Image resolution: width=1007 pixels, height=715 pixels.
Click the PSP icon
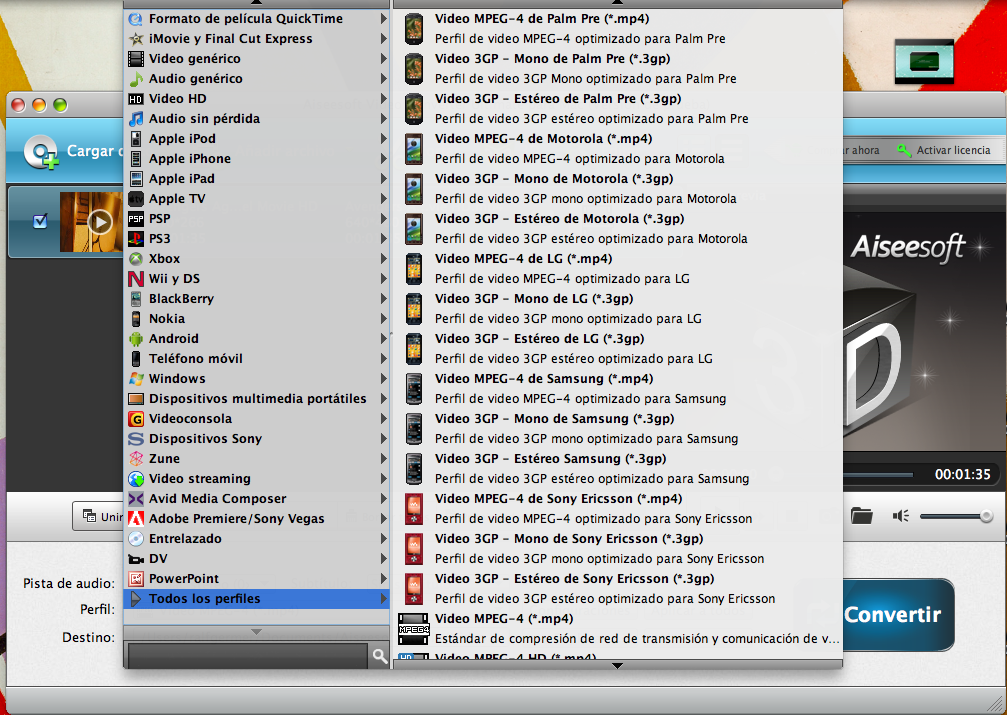pyautogui.click(x=136, y=218)
